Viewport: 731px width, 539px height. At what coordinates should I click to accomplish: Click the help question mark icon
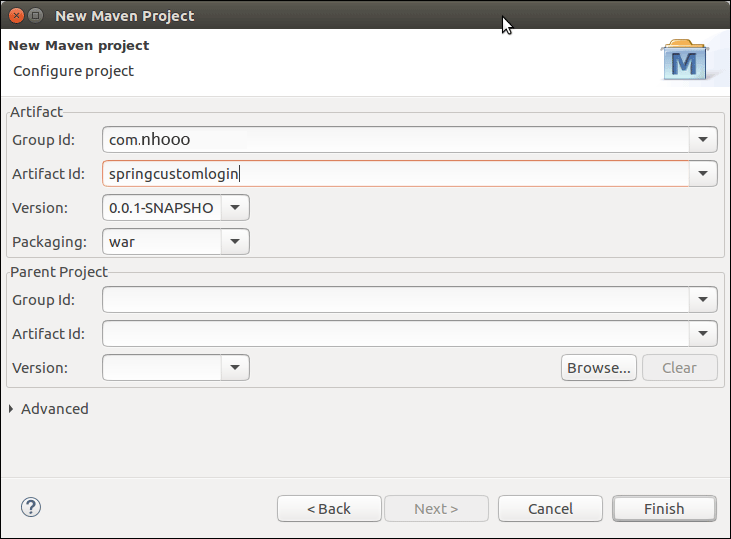(x=30, y=508)
